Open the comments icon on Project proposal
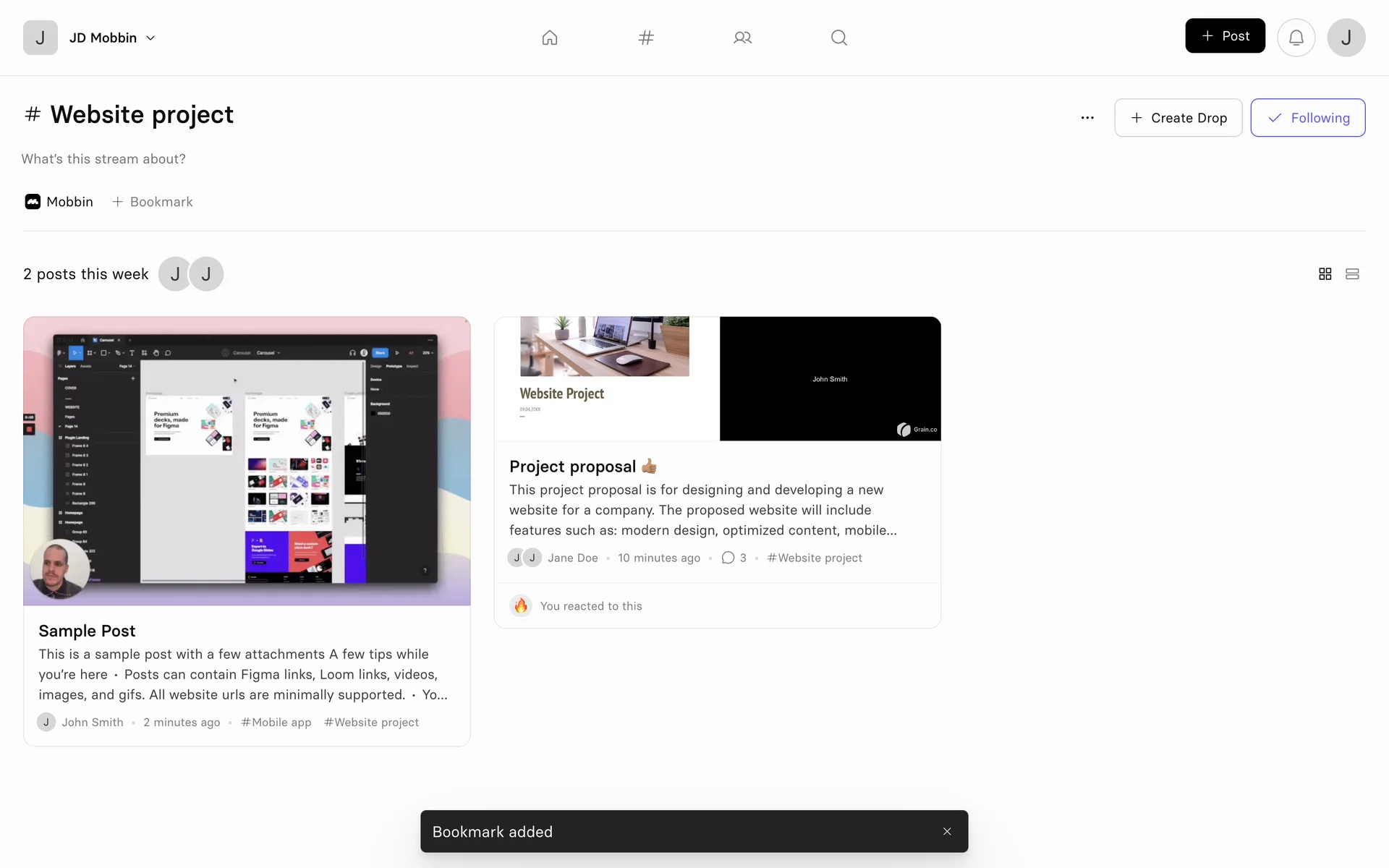Screen dimensions: 1389x868 click(729, 558)
